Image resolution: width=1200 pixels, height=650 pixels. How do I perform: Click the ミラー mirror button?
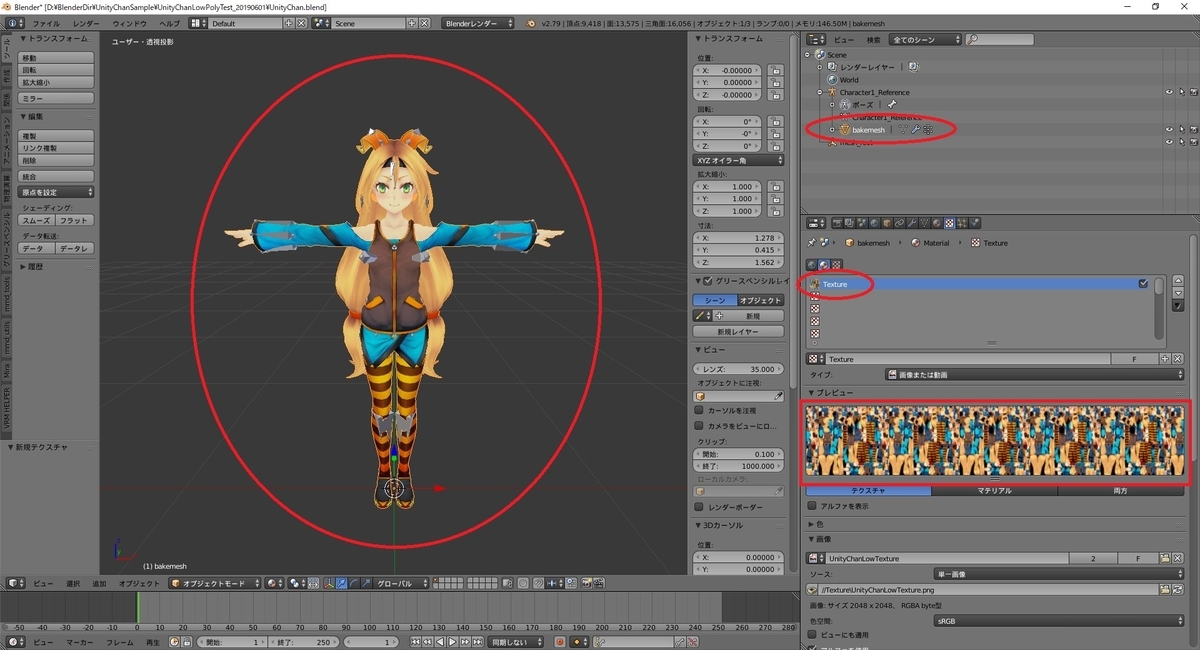pyautogui.click(x=57, y=98)
